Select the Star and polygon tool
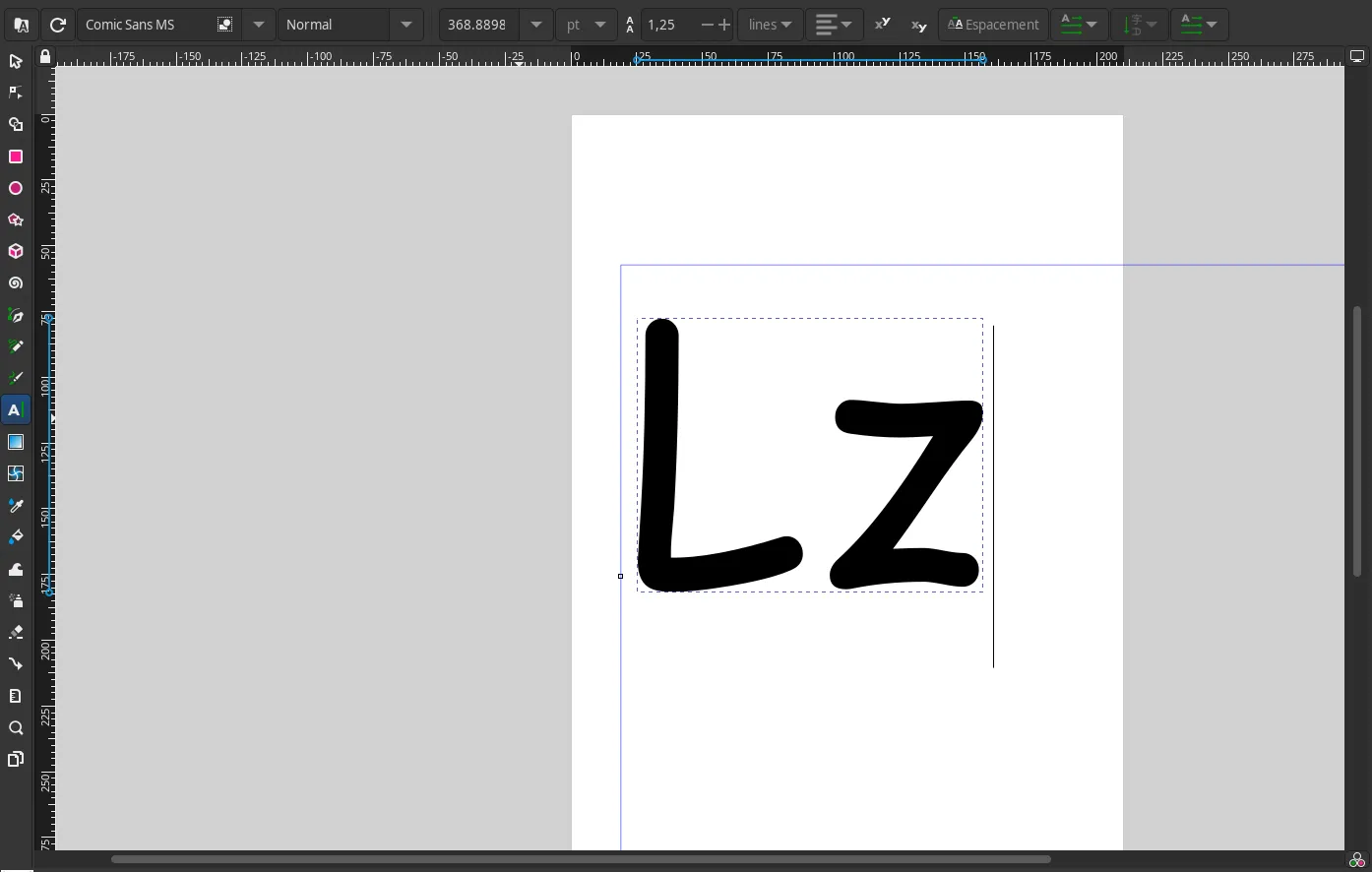Image resolution: width=1372 pixels, height=872 pixels. [x=16, y=219]
